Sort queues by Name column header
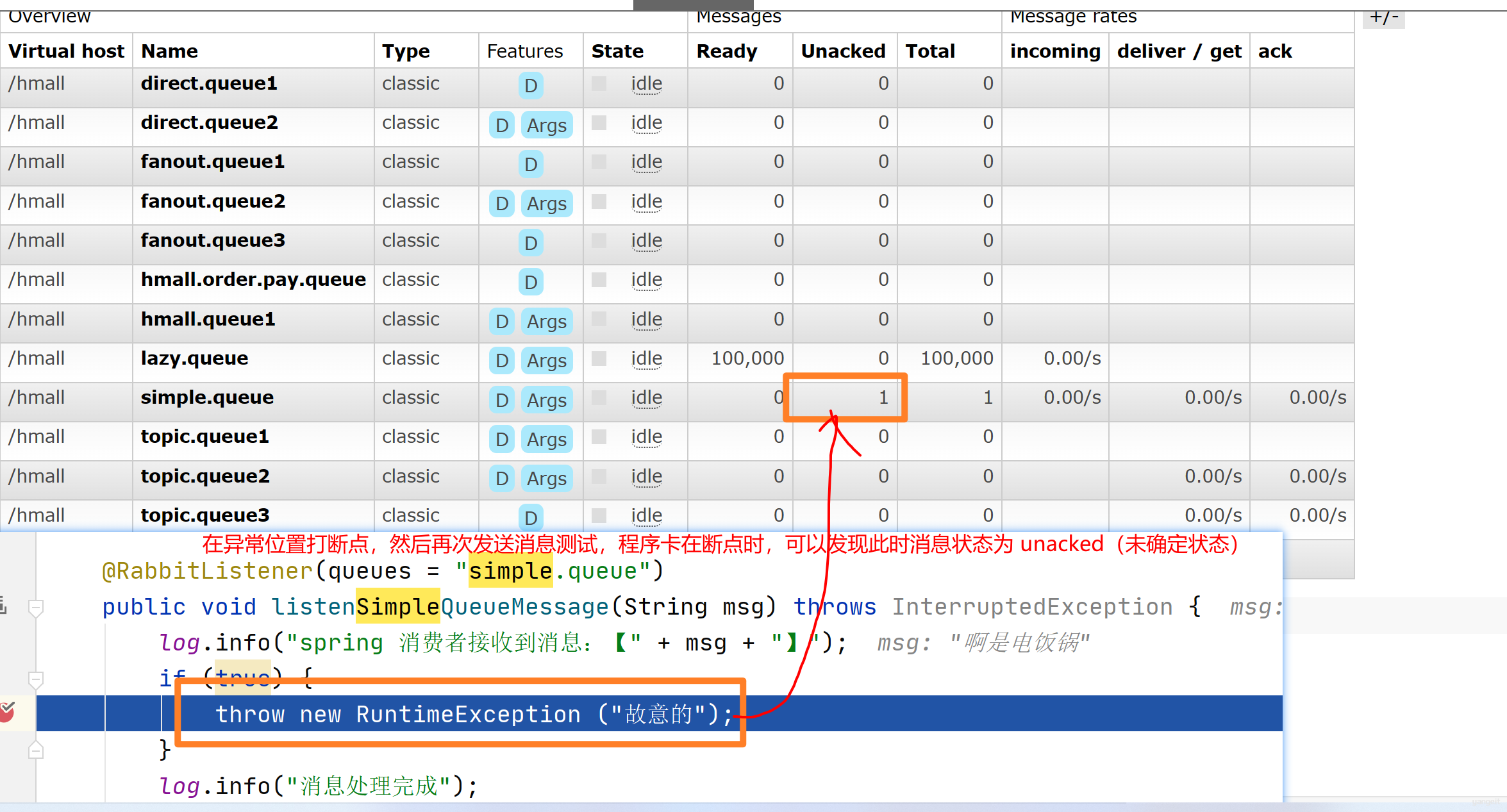This screenshot has height=812, width=1507. click(x=169, y=51)
